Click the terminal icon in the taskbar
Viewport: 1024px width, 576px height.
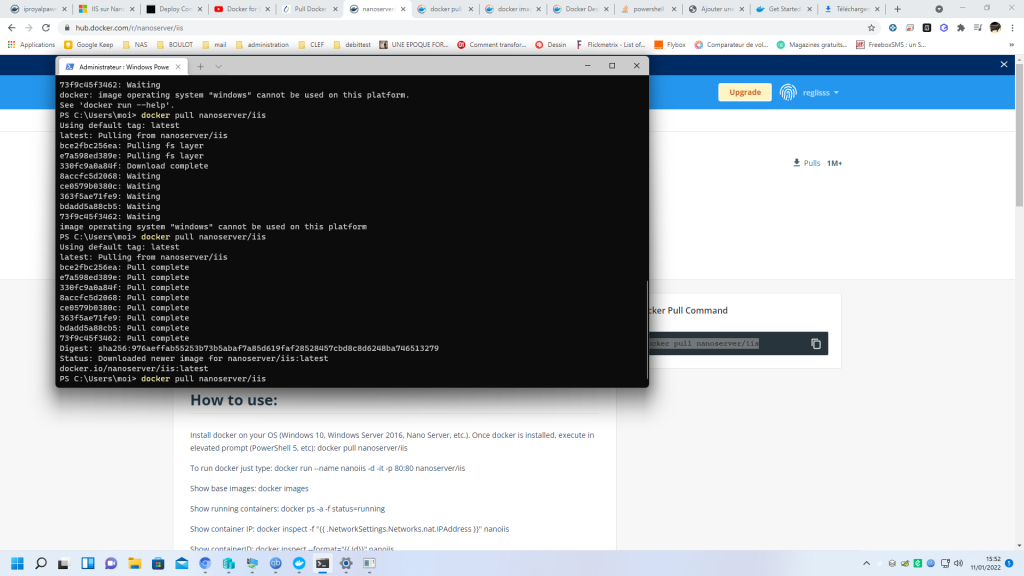coord(322,563)
